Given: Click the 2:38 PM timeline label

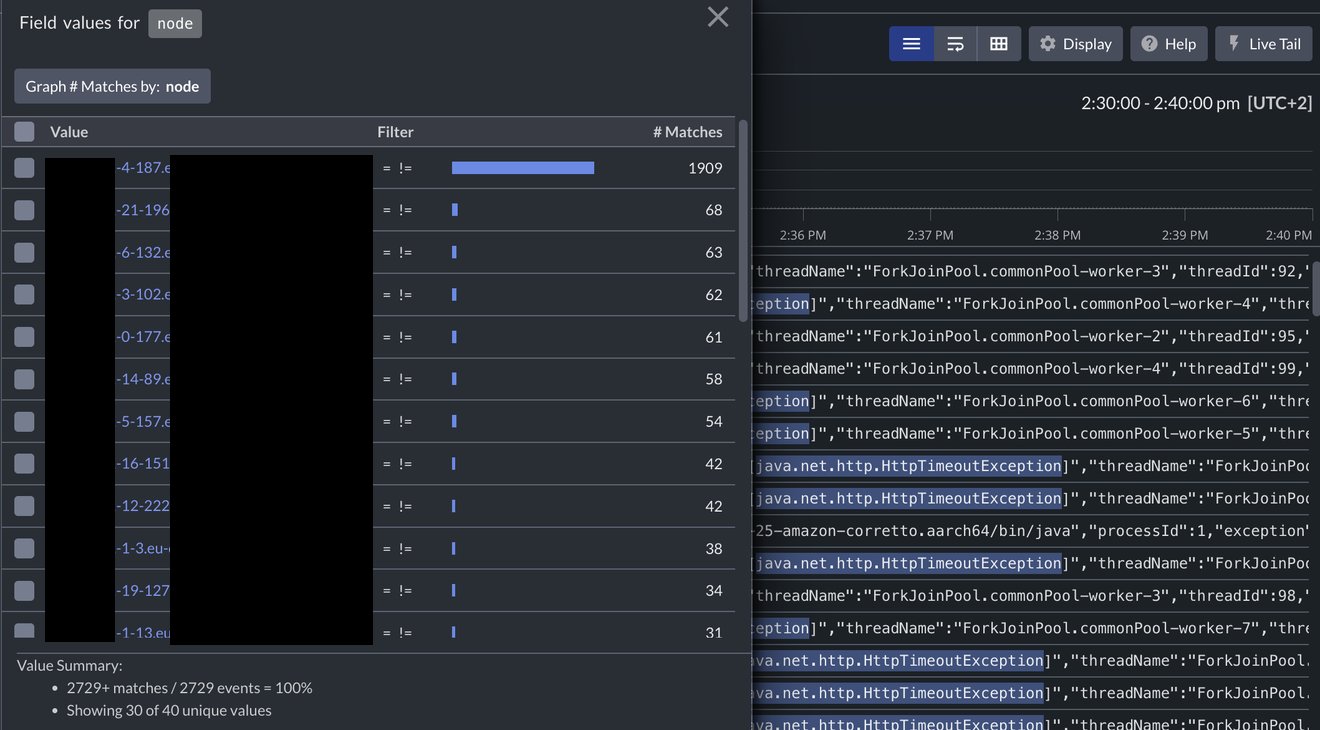Looking at the screenshot, I should click(x=1058, y=235).
